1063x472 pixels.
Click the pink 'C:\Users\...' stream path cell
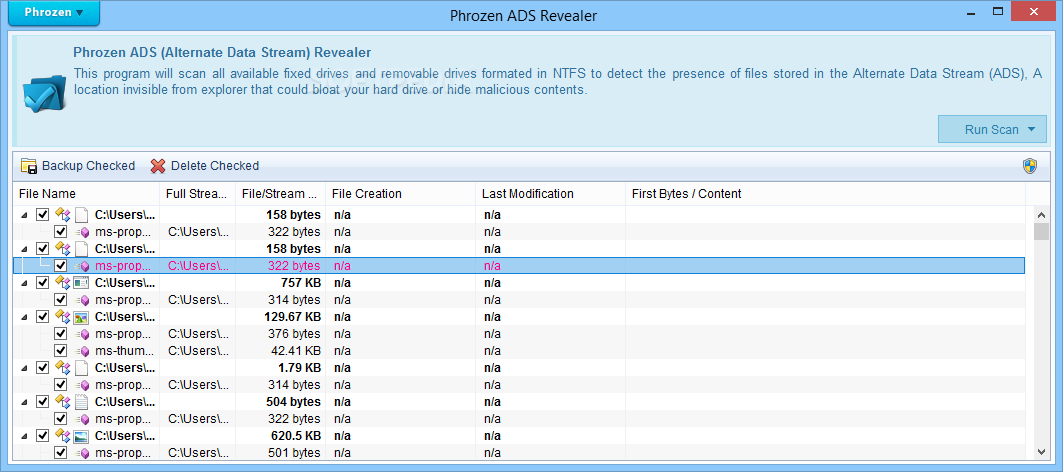tap(198, 266)
